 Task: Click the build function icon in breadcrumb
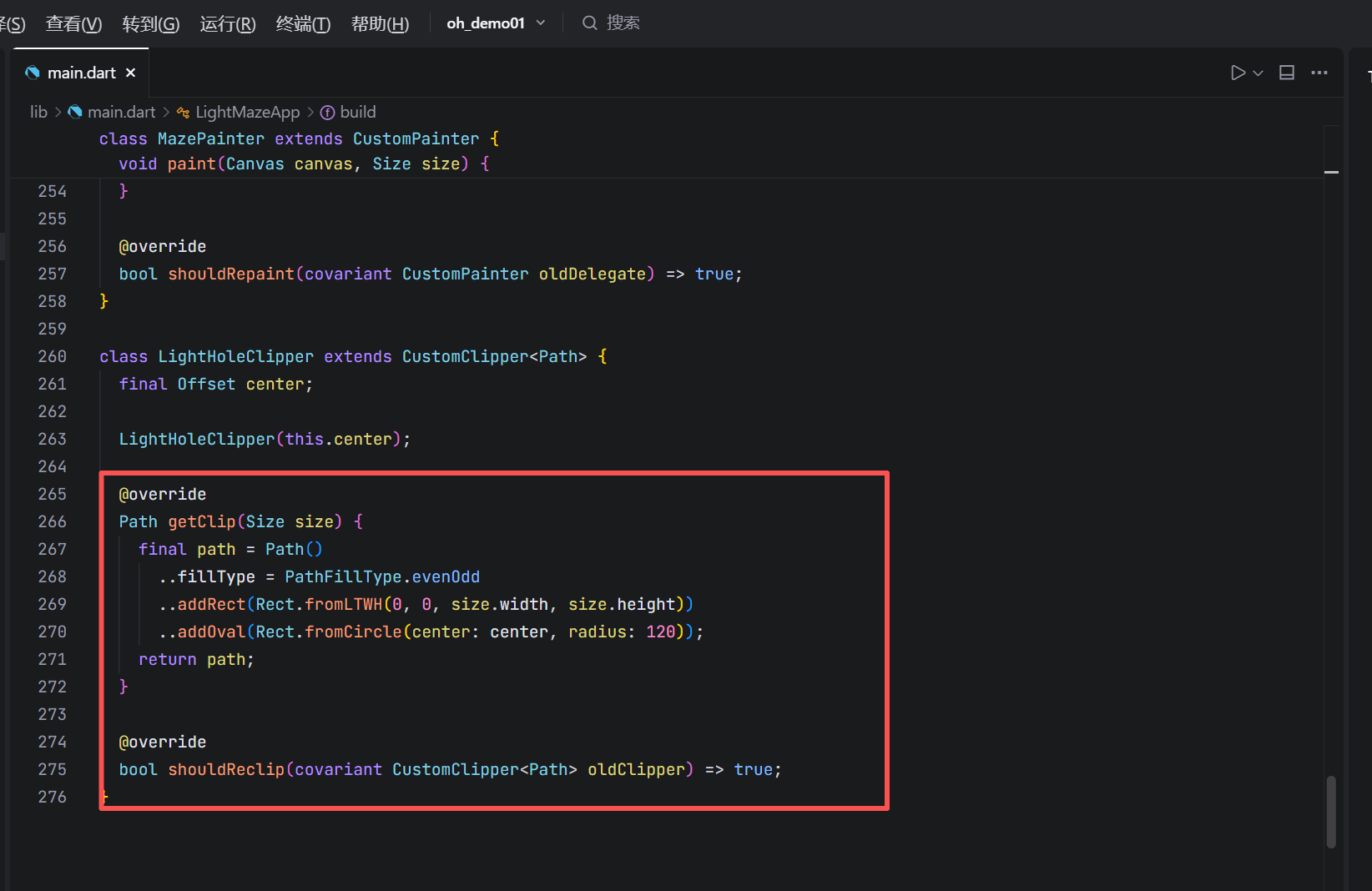coord(328,113)
